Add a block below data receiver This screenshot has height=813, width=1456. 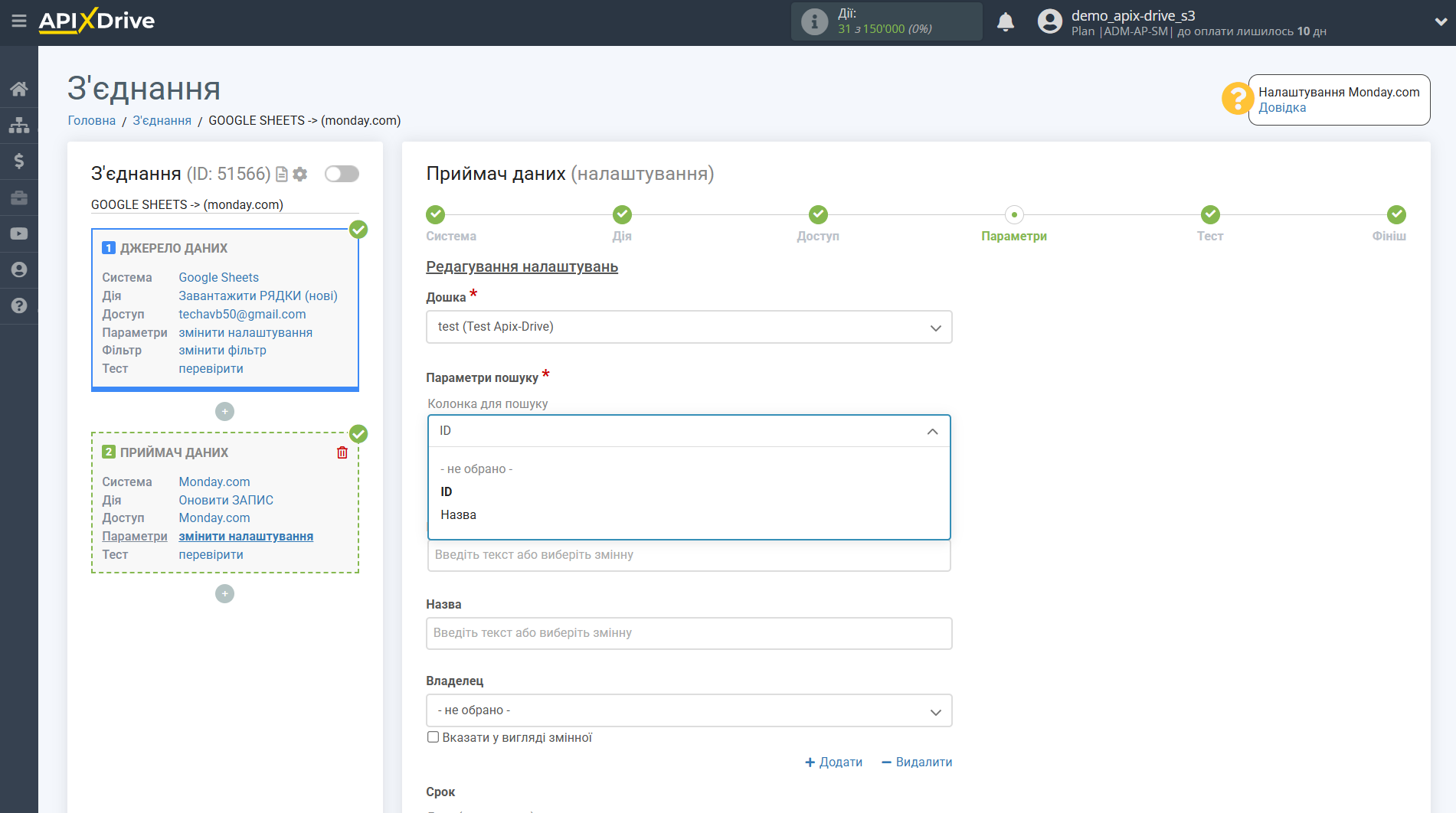point(224,594)
